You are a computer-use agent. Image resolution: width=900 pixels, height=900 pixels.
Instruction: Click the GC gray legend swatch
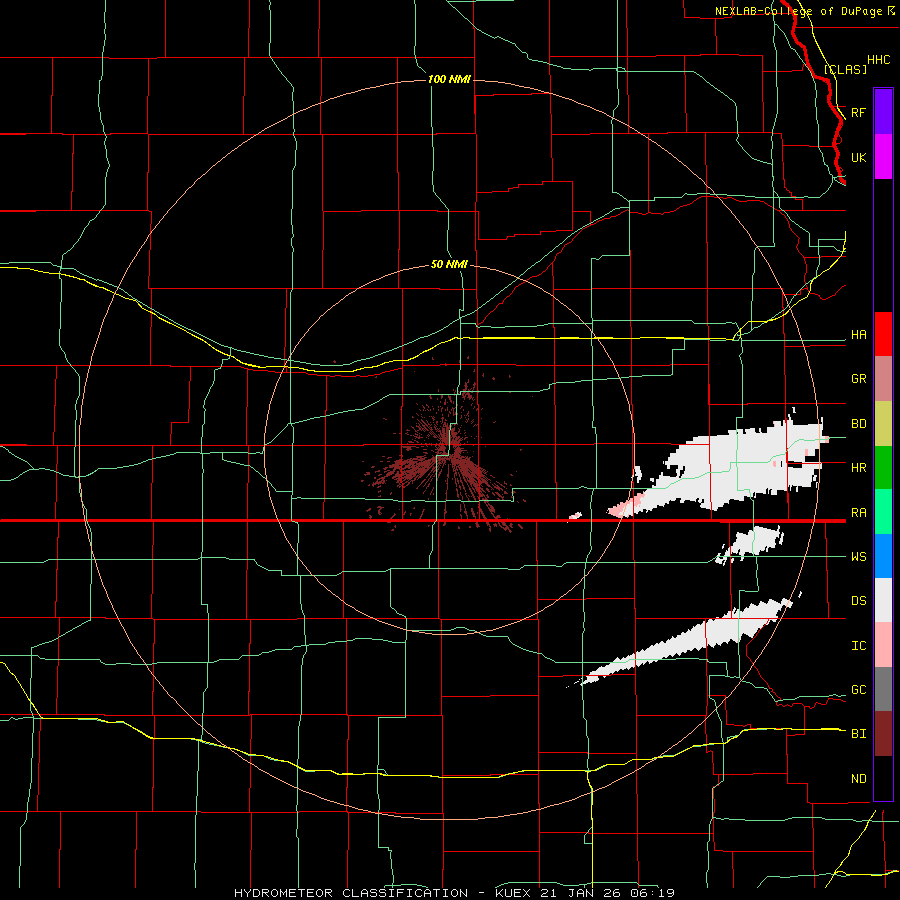pos(883,689)
